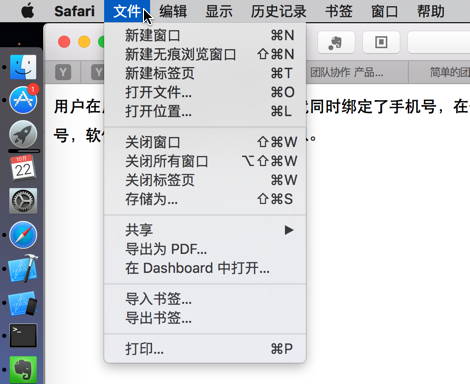Viewport: 470px width, 384px height.
Task: Open Launchpad rocket icon in Dock
Action: (x=23, y=134)
